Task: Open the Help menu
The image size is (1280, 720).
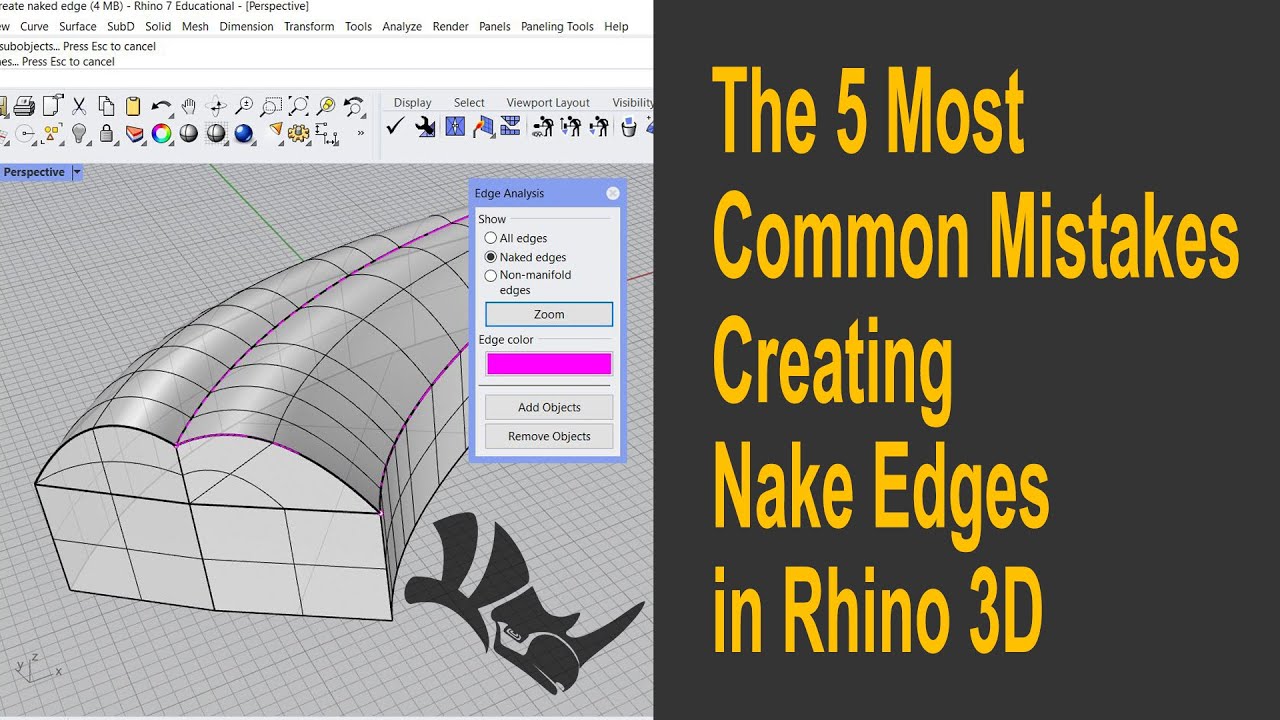Action: coord(616,26)
